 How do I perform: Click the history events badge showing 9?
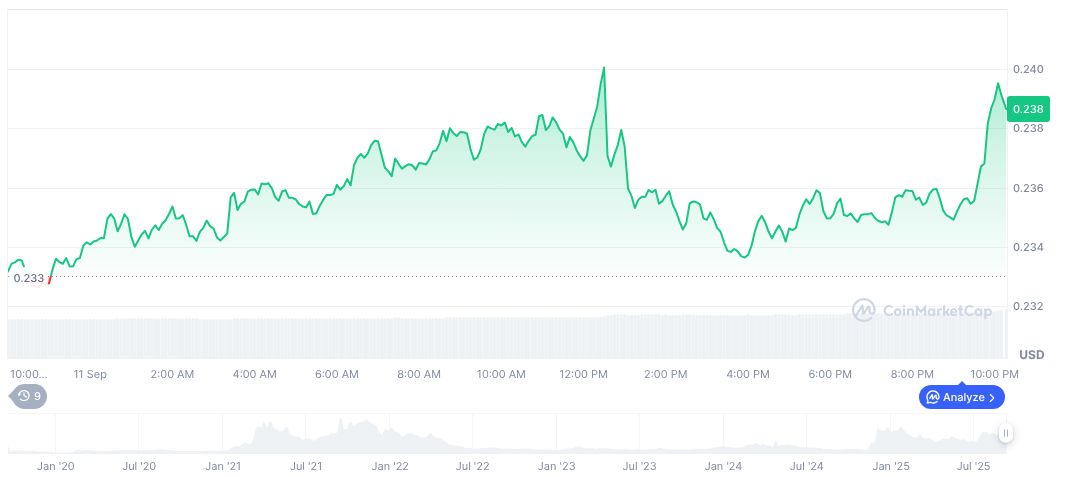29,396
